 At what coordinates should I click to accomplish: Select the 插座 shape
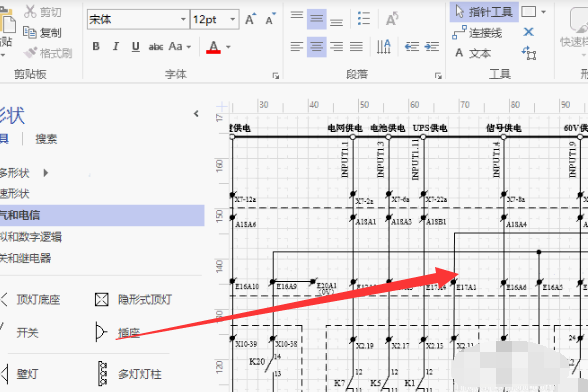click(118, 332)
